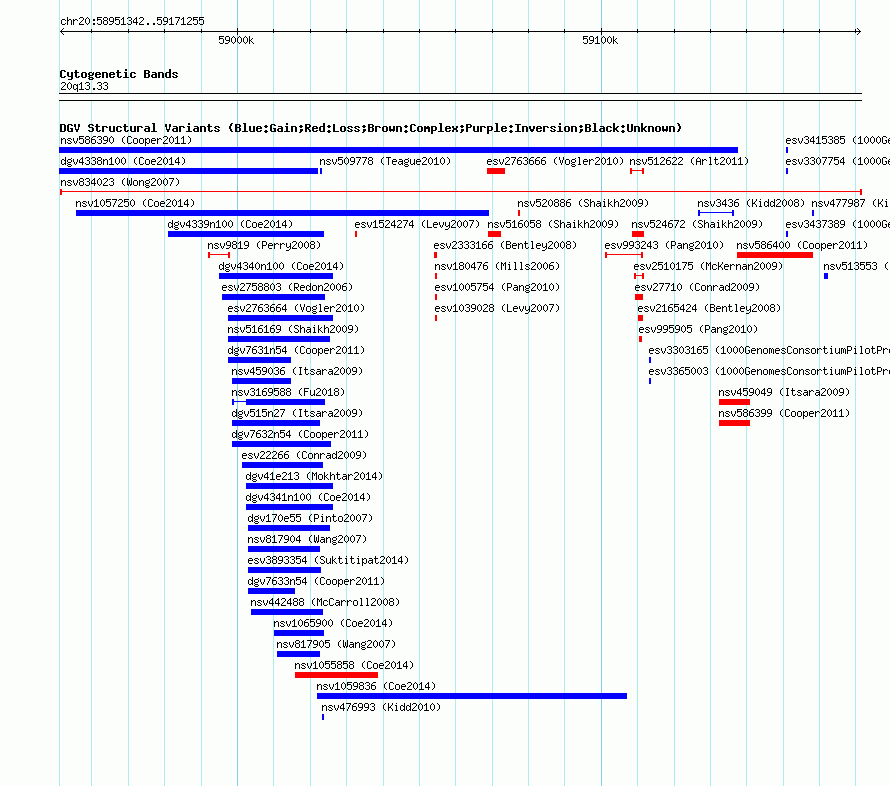
Task: Click nsv516169 (Shaikh2009) label
Action: point(293,329)
